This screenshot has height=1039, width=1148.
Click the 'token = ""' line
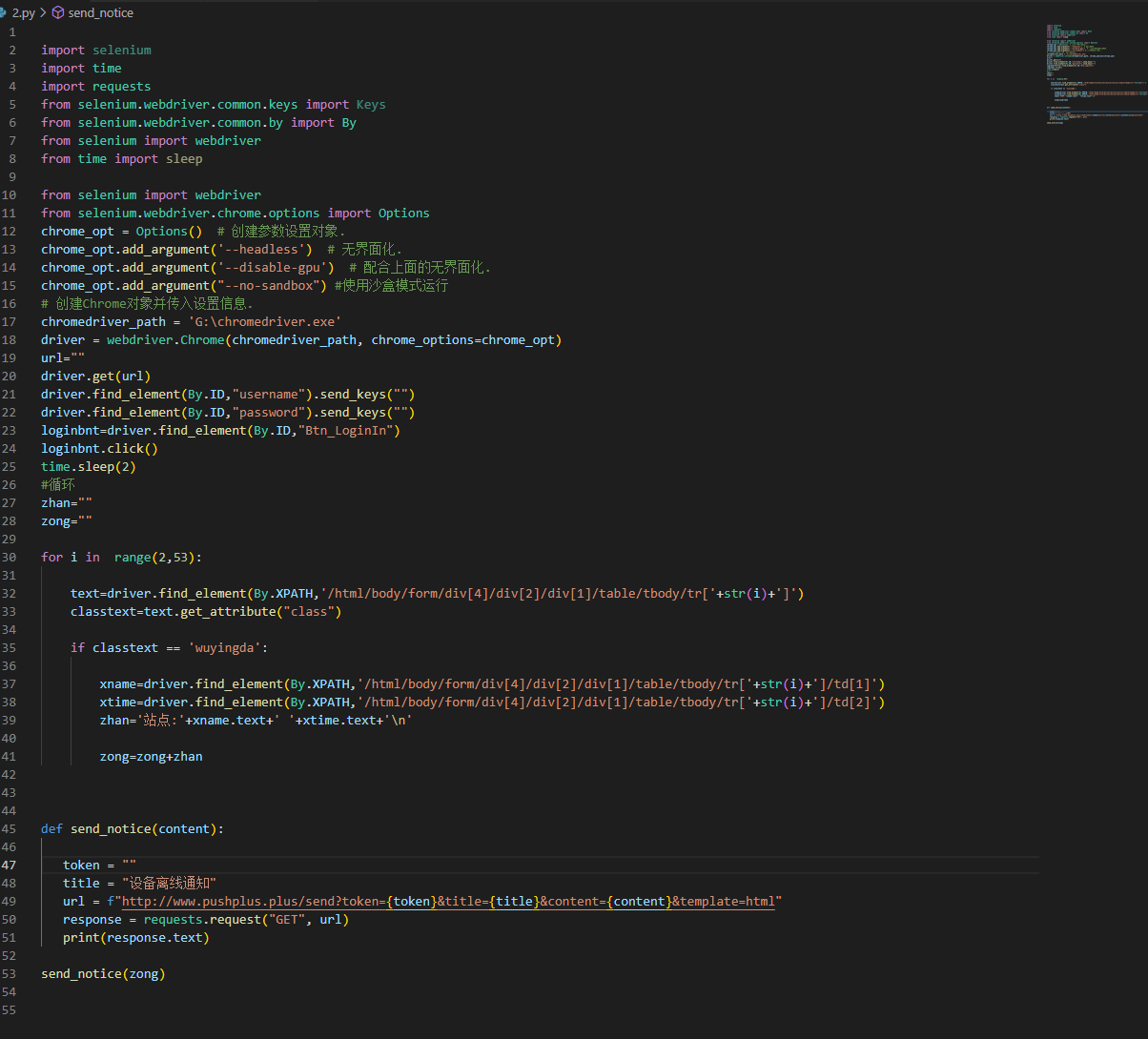click(x=100, y=865)
